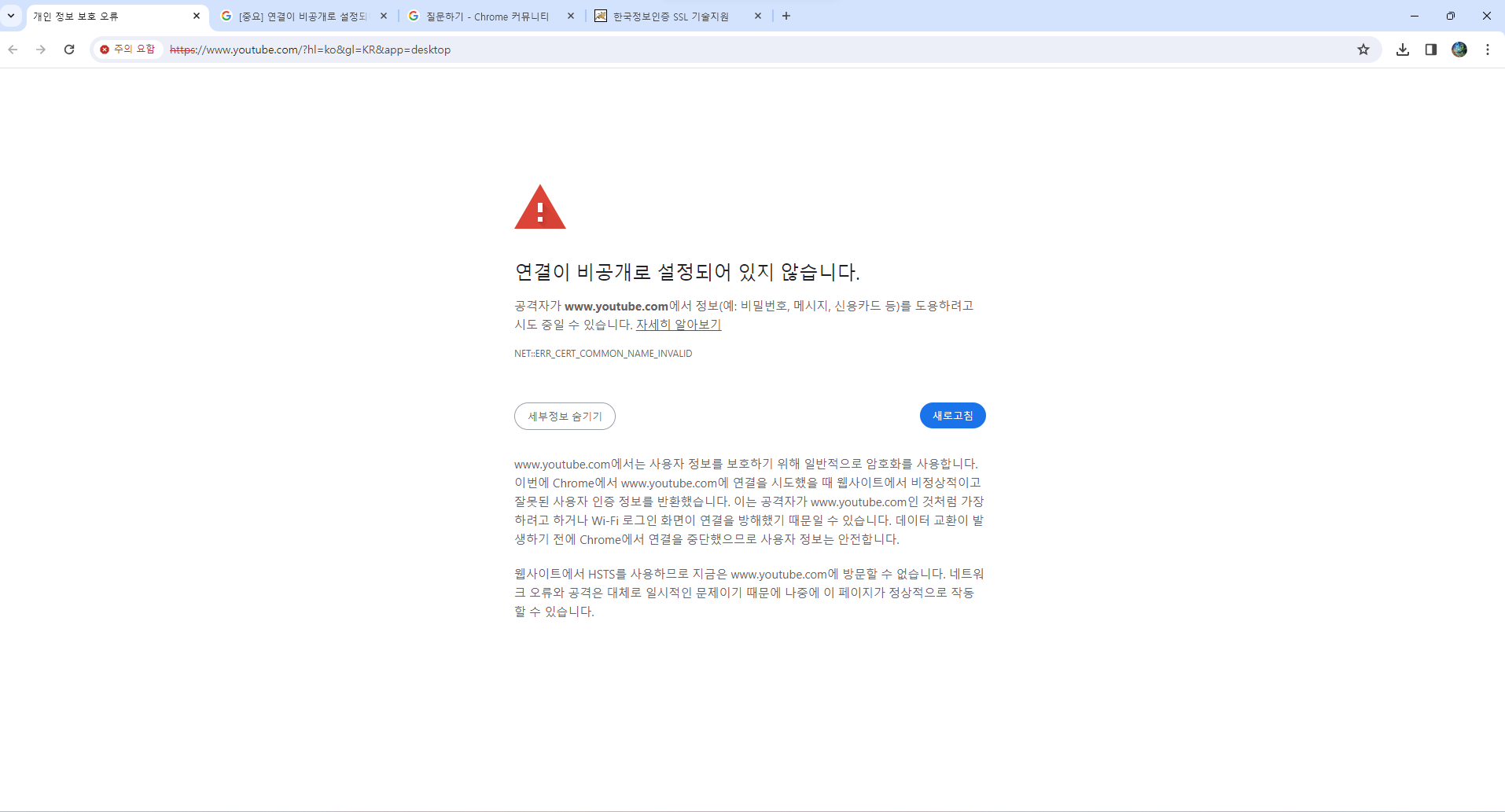Click the struck-through https in the address bar
The height and width of the screenshot is (812, 1505).
[181, 50]
